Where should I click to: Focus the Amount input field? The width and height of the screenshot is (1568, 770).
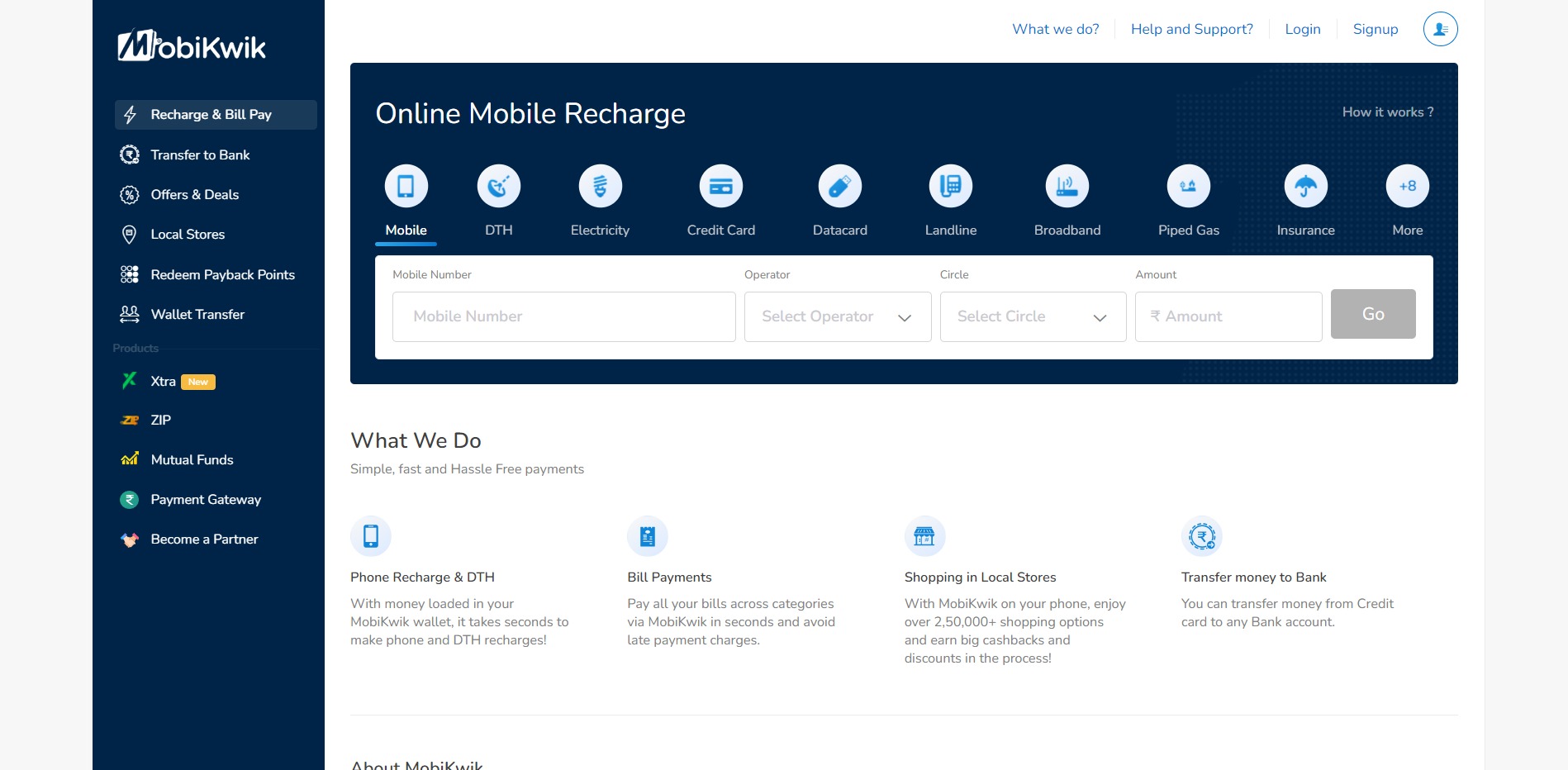point(1228,316)
